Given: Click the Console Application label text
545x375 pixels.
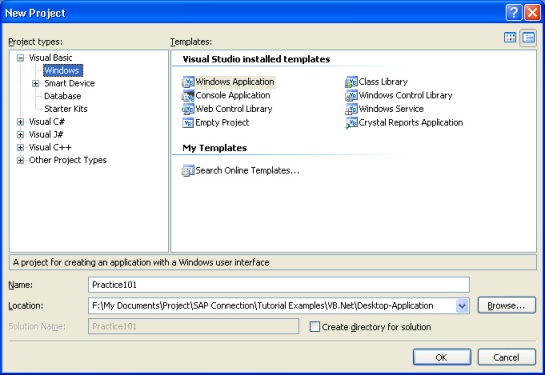Looking at the screenshot, I should pos(233,96).
